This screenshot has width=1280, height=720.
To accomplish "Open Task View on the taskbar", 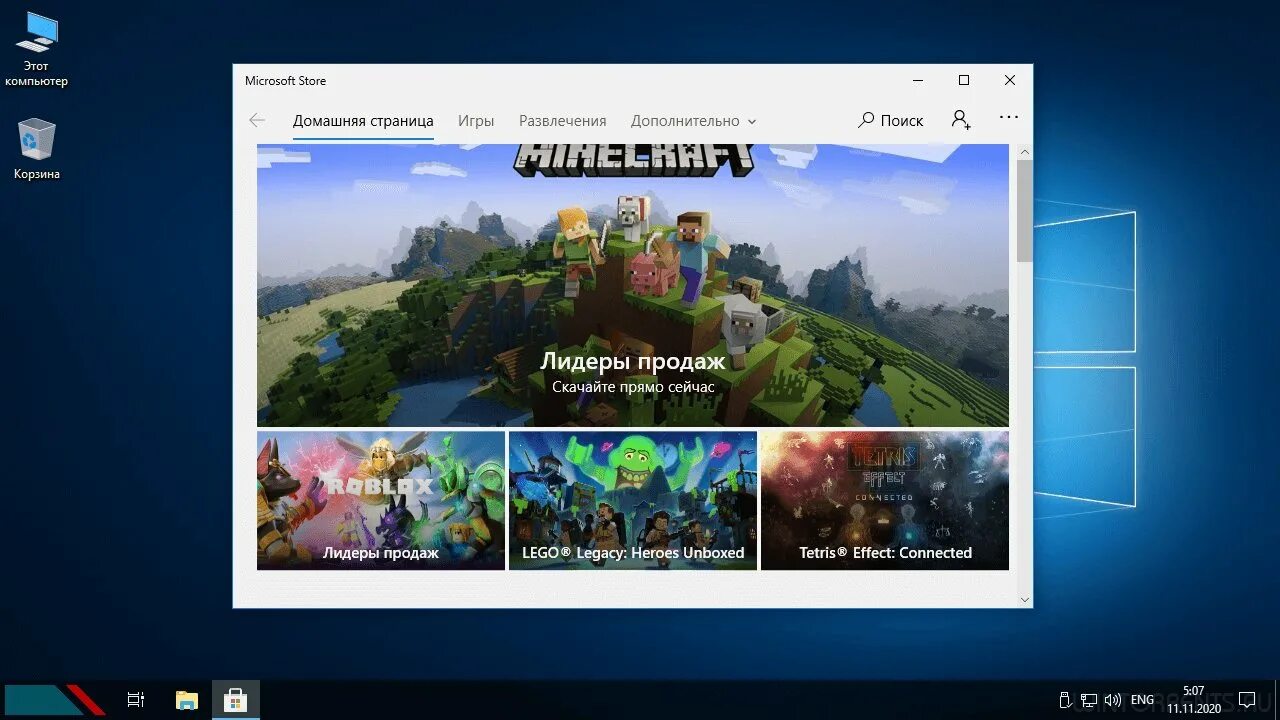I will pos(136,700).
